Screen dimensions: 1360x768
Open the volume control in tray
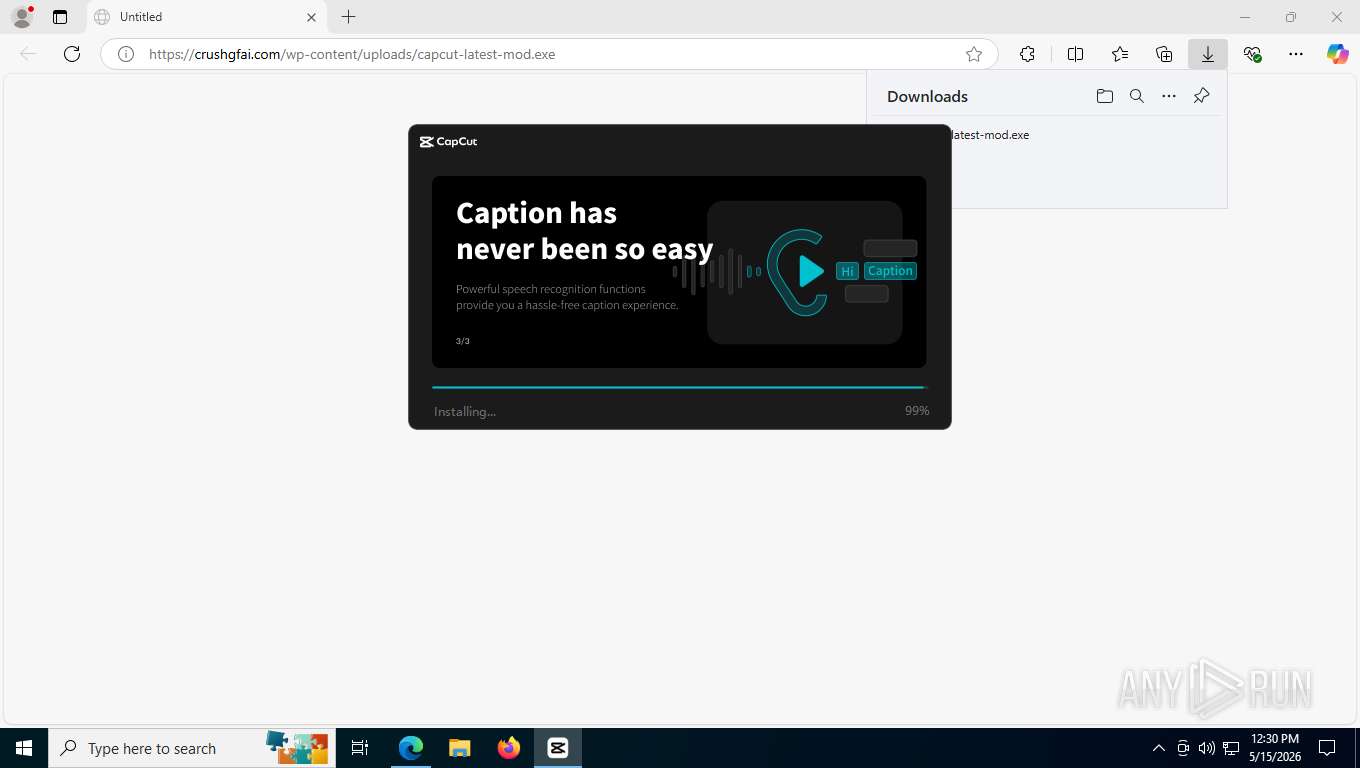pyautogui.click(x=1206, y=748)
